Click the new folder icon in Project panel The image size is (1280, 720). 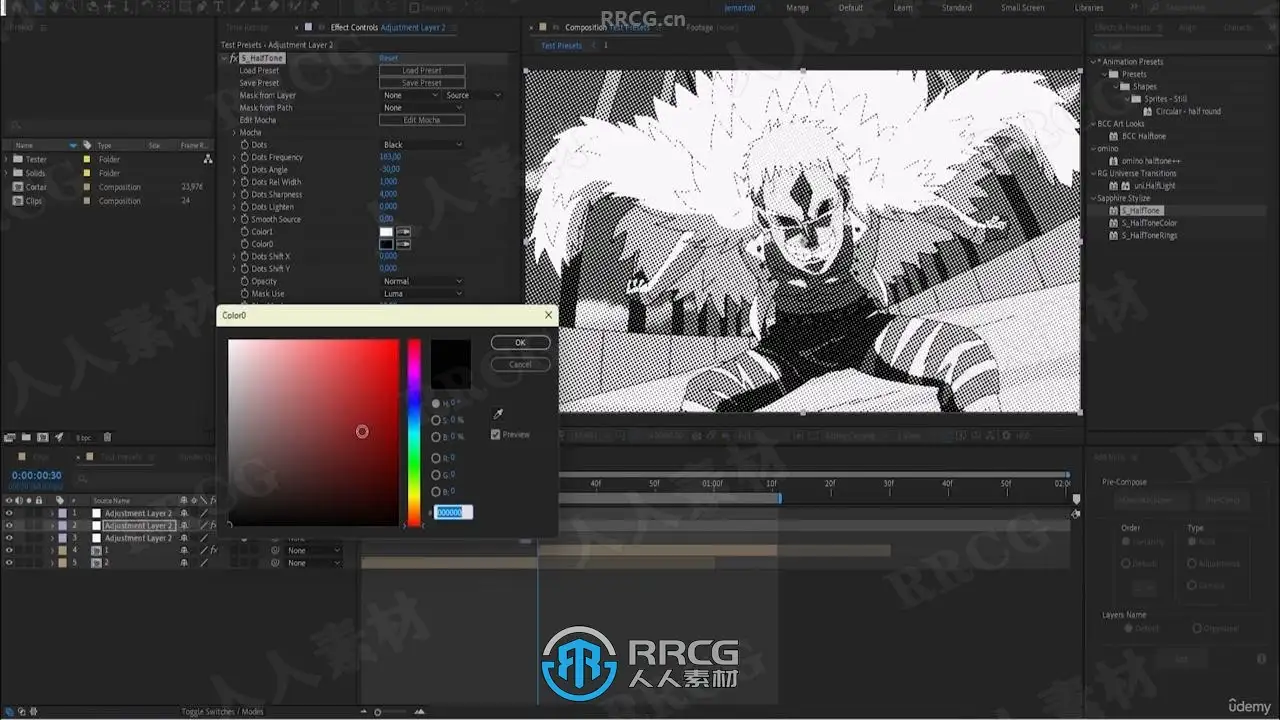pos(26,437)
